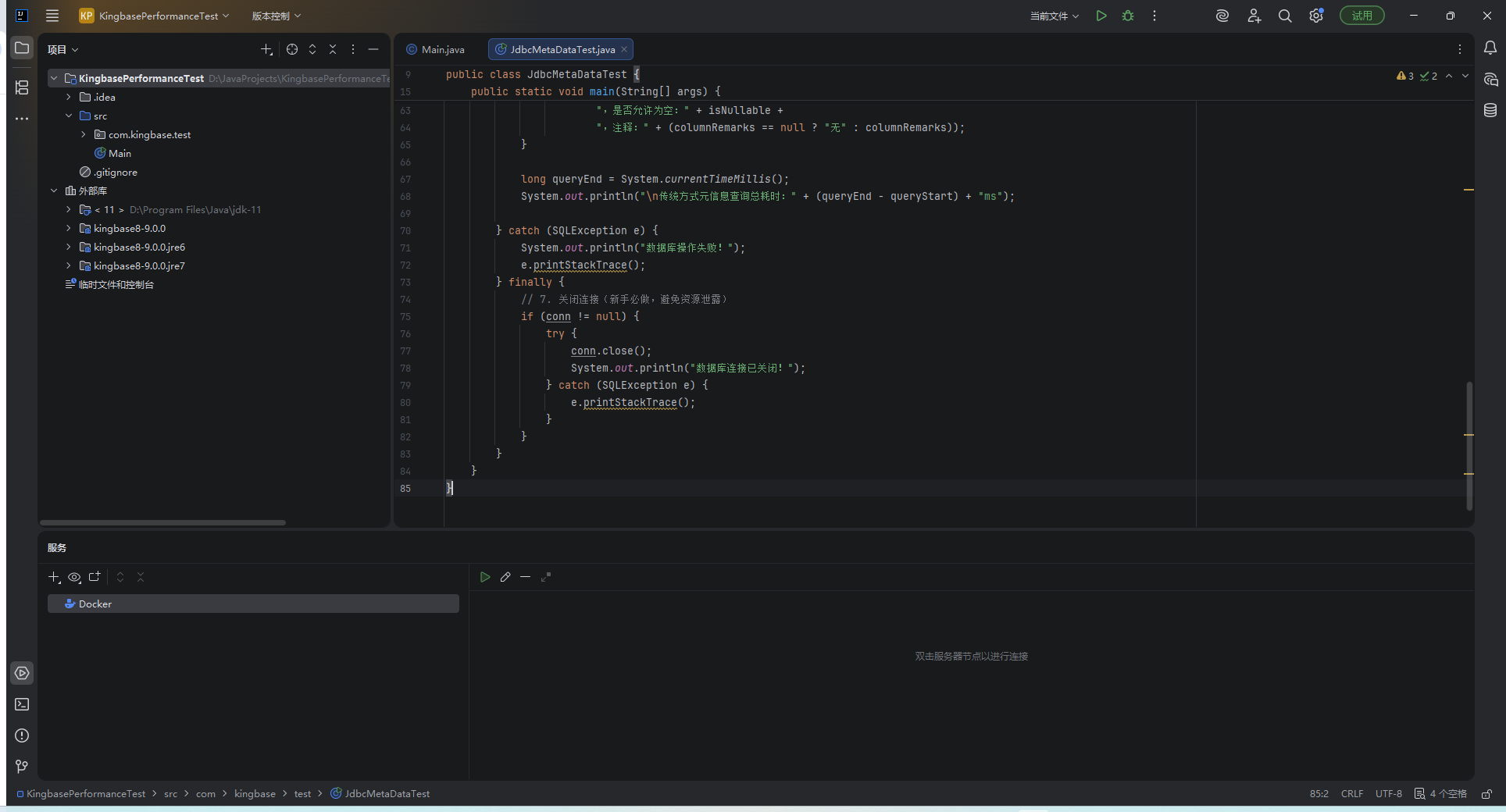Open the Terminal tool window
Image resolution: width=1506 pixels, height=812 pixels.
coord(22,704)
